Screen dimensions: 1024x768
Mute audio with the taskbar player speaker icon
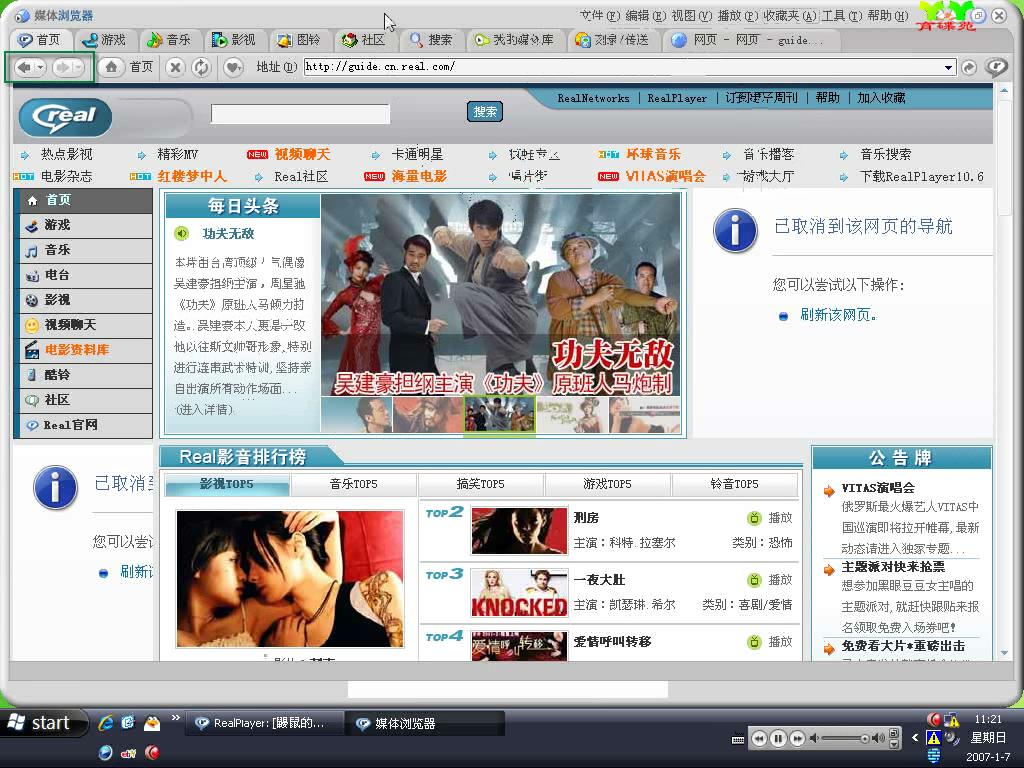[814, 739]
